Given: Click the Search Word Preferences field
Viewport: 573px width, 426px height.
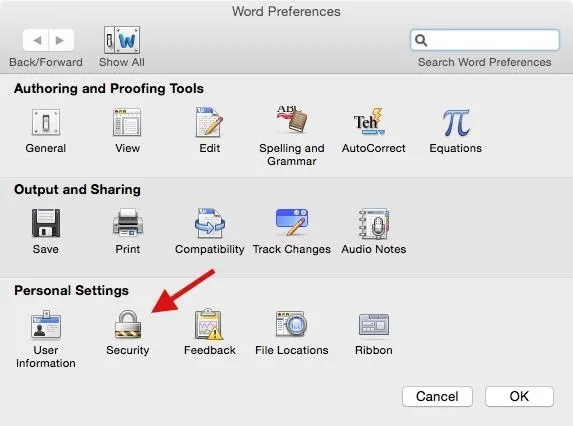Looking at the screenshot, I should 485,40.
